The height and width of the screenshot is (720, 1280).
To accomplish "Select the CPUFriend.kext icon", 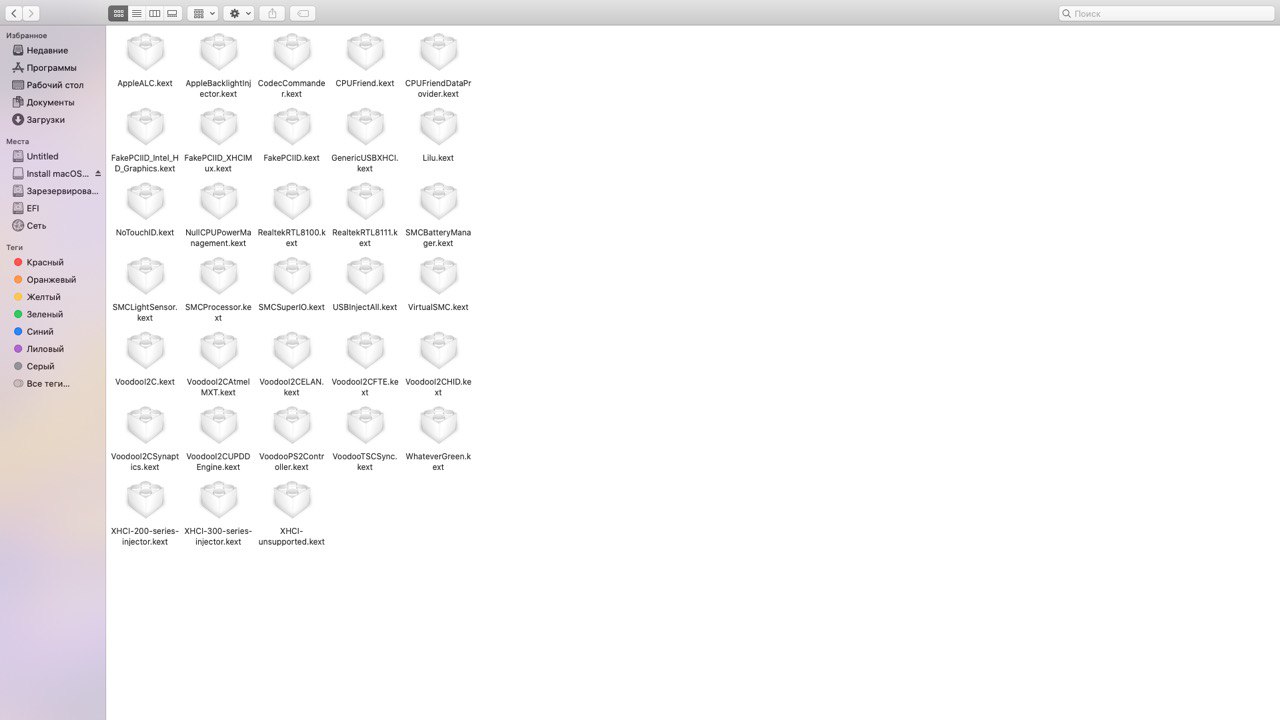I will [365, 52].
